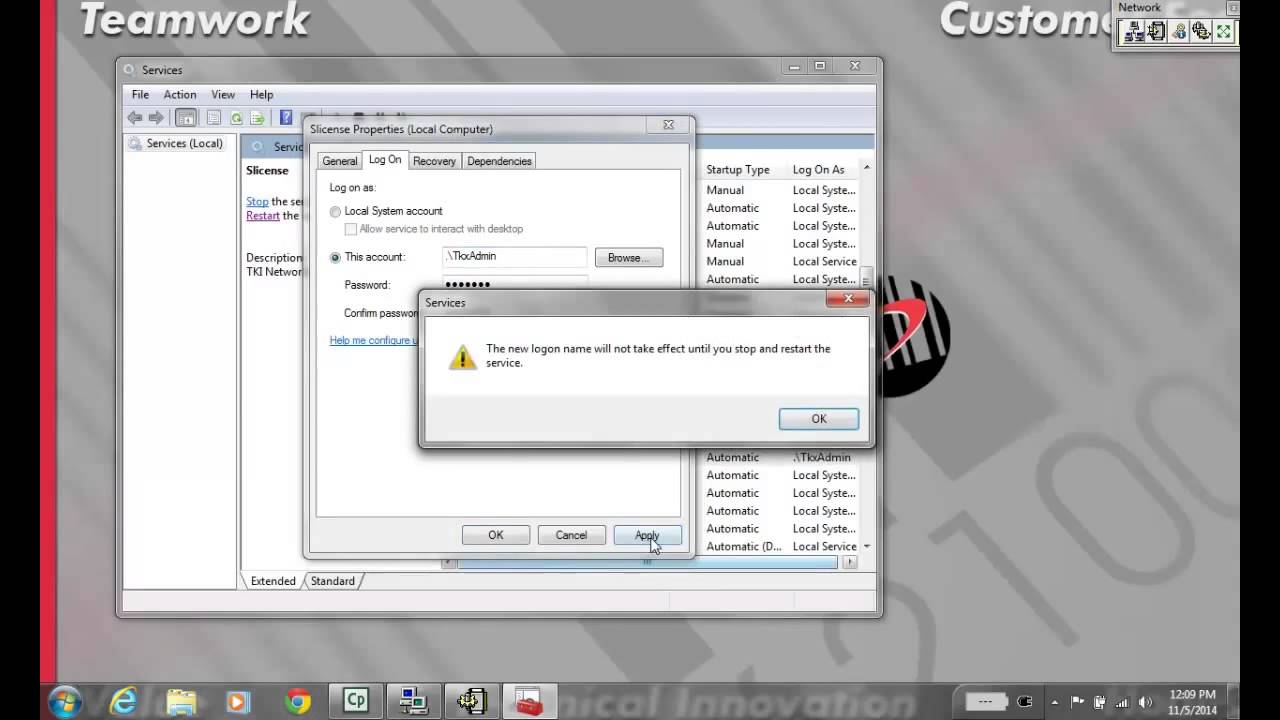Close the Services warning message box

pos(848,299)
